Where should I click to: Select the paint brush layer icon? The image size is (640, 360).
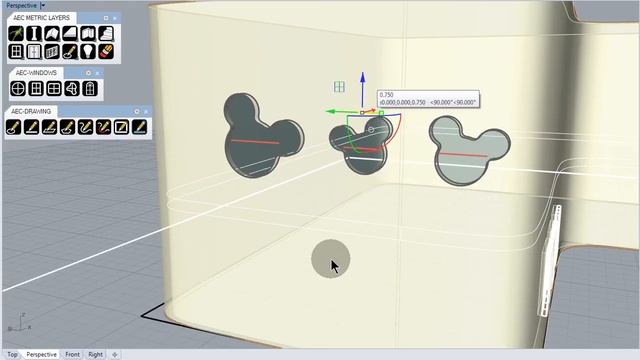coord(106,52)
